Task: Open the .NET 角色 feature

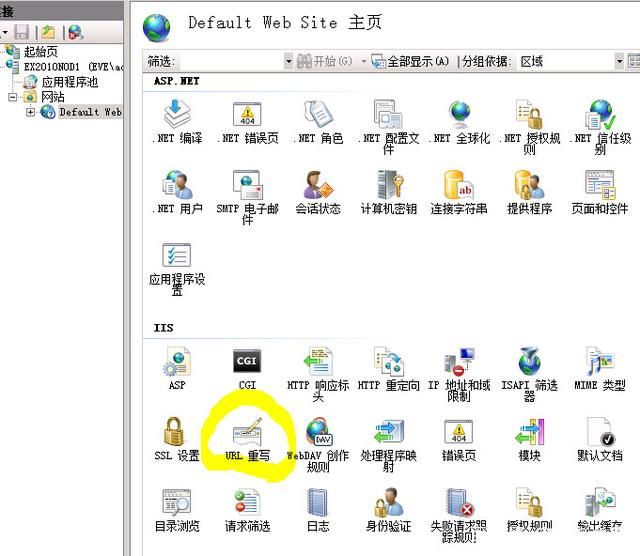Action: click(x=318, y=121)
